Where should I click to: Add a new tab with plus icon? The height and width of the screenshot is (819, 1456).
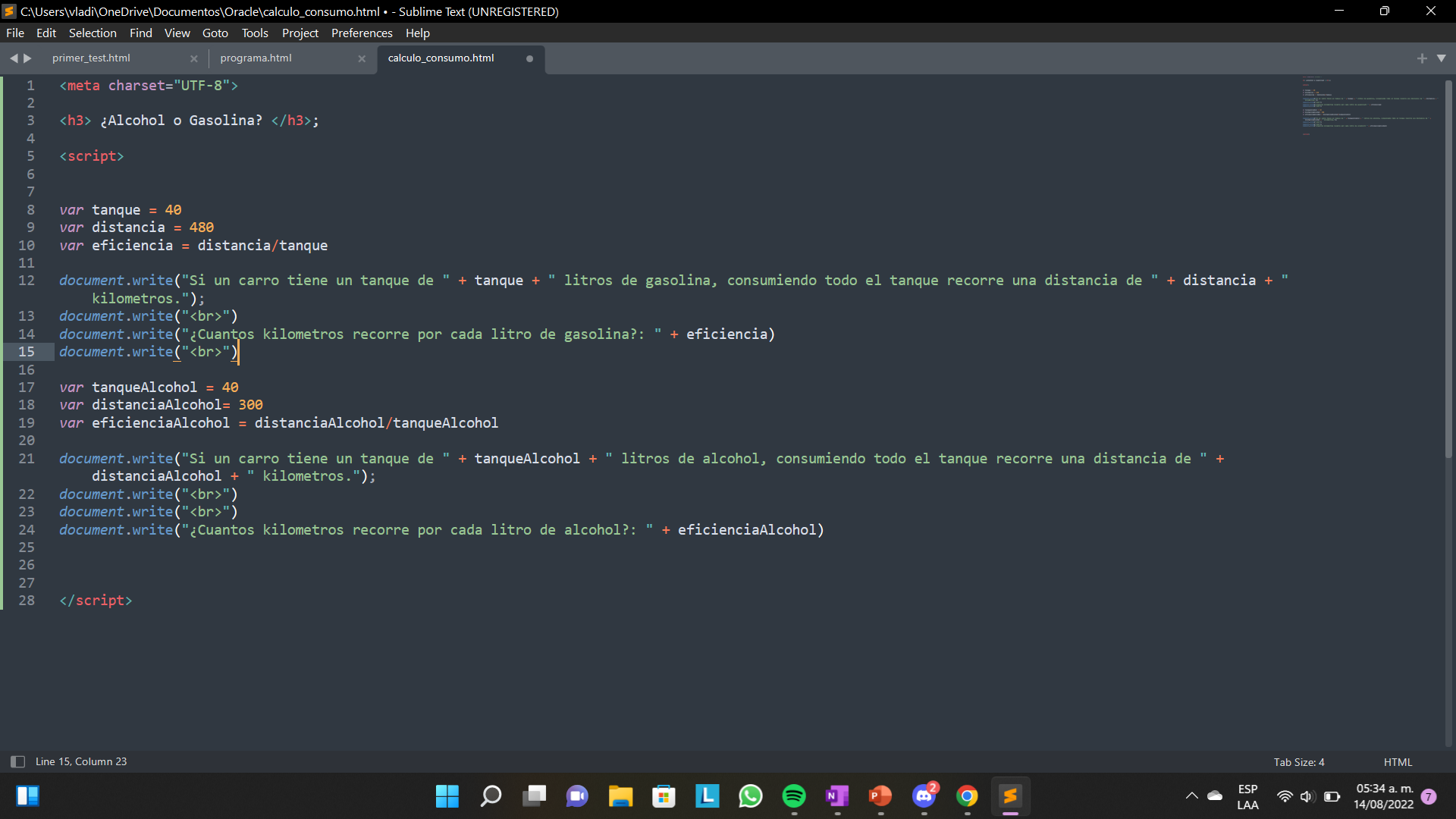pos(1422,58)
